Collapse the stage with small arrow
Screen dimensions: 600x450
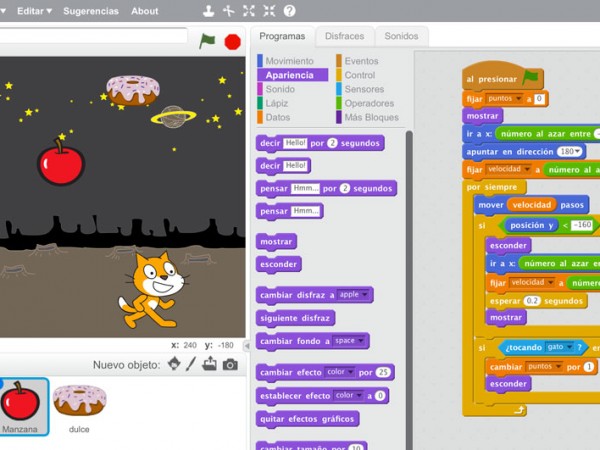click(247, 346)
